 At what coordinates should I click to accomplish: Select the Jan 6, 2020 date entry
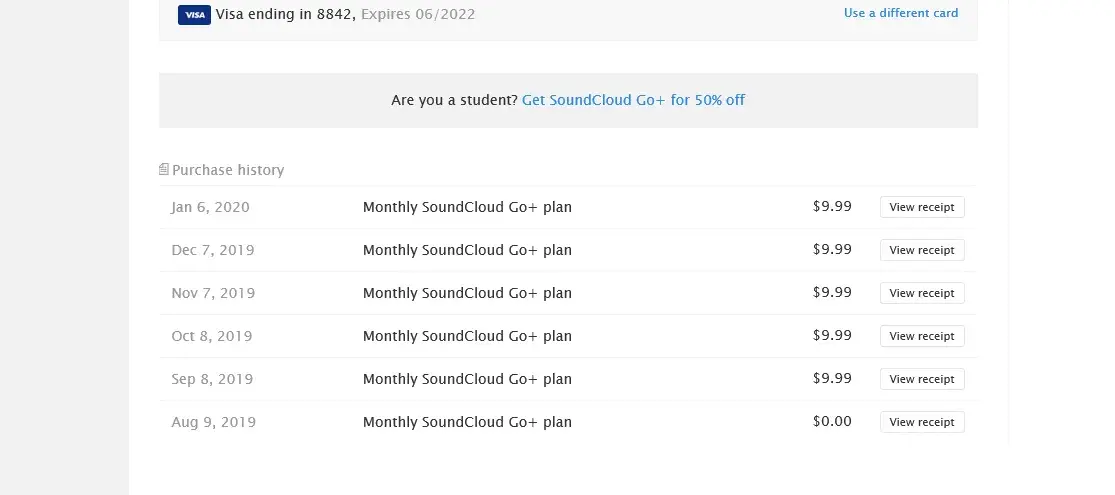(x=210, y=207)
